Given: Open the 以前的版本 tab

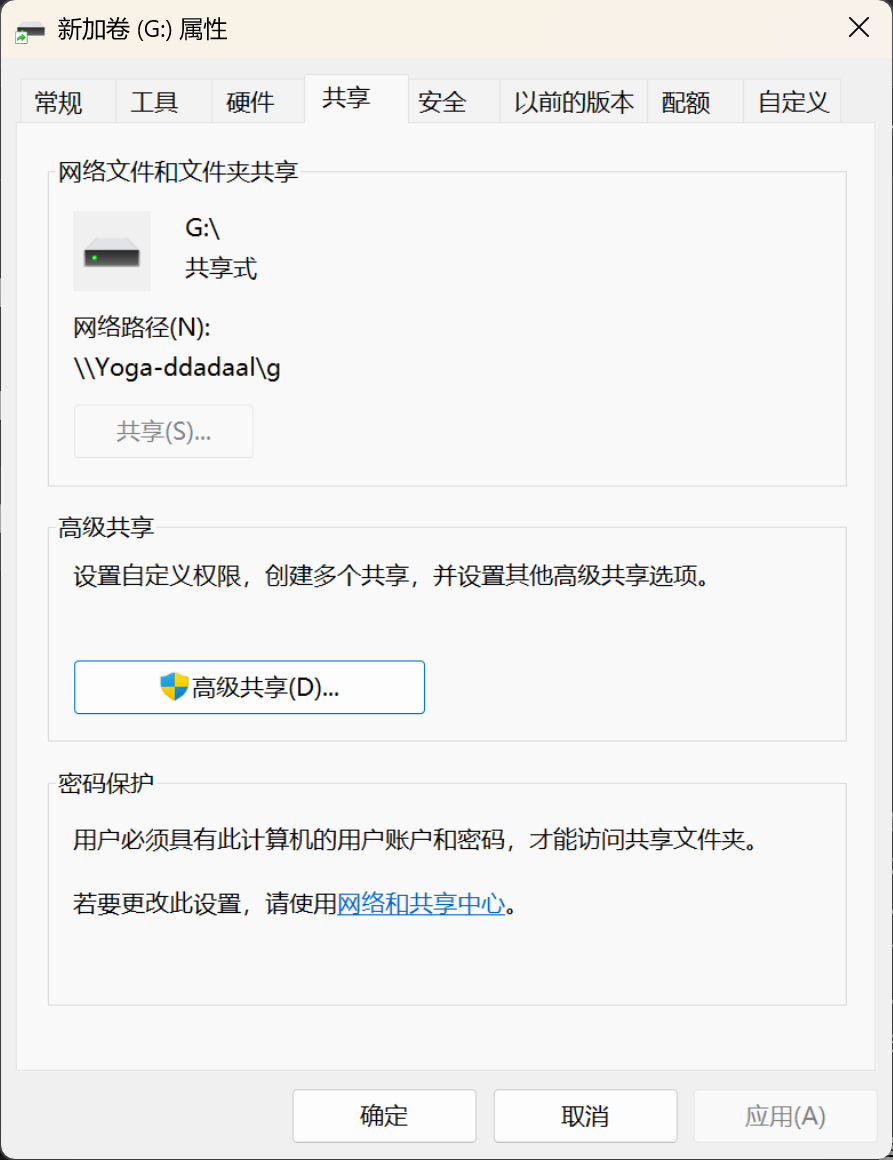Looking at the screenshot, I should 573,101.
